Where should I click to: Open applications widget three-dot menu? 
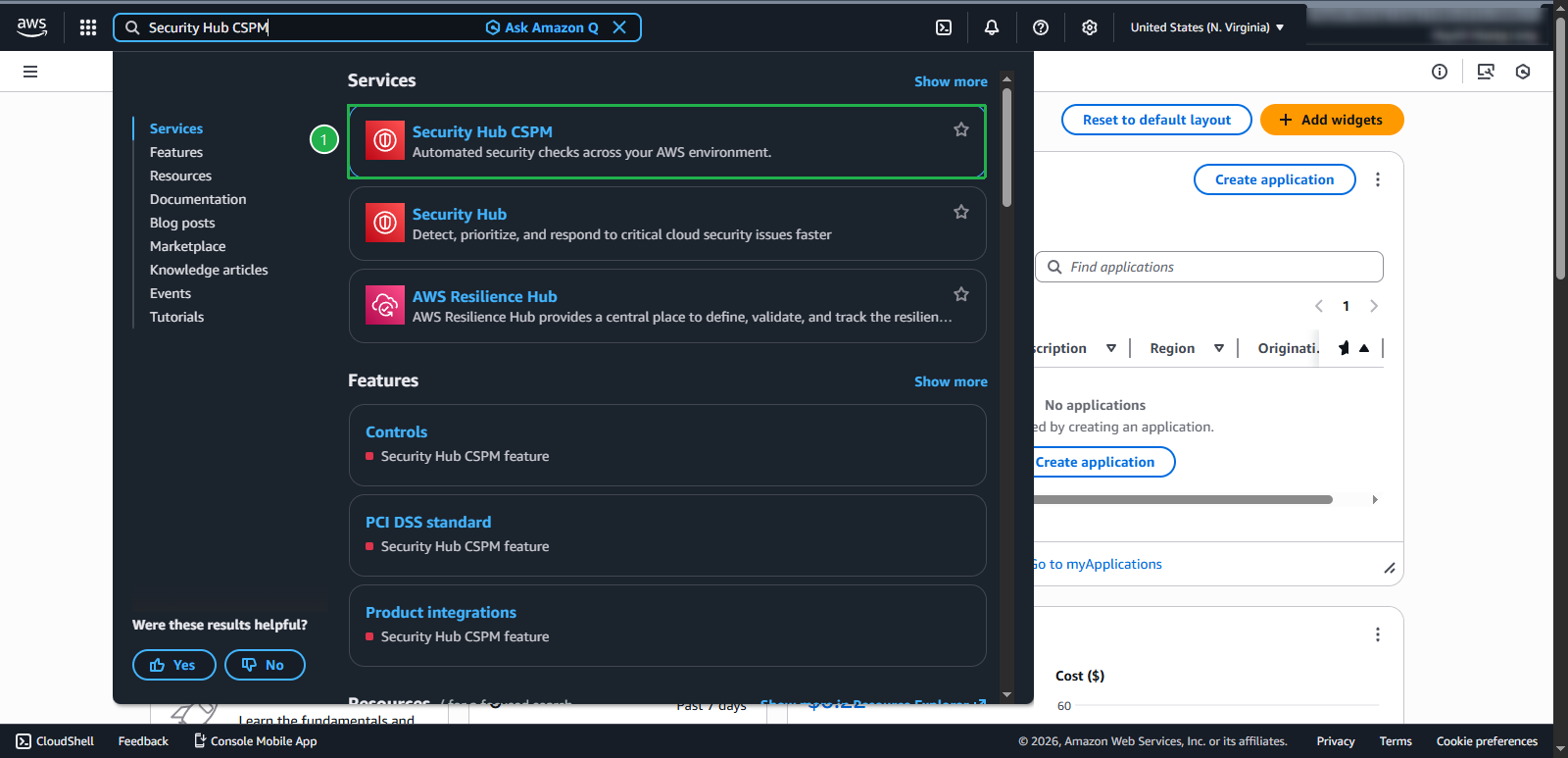pyautogui.click(x=1378, y=179)
